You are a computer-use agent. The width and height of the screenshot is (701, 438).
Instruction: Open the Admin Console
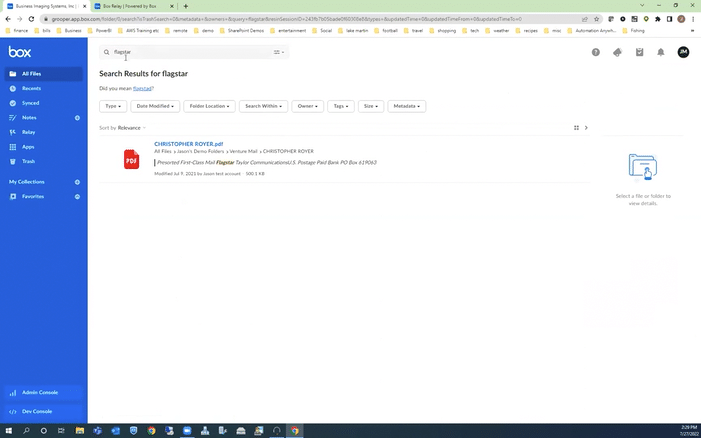pos(43,393)
